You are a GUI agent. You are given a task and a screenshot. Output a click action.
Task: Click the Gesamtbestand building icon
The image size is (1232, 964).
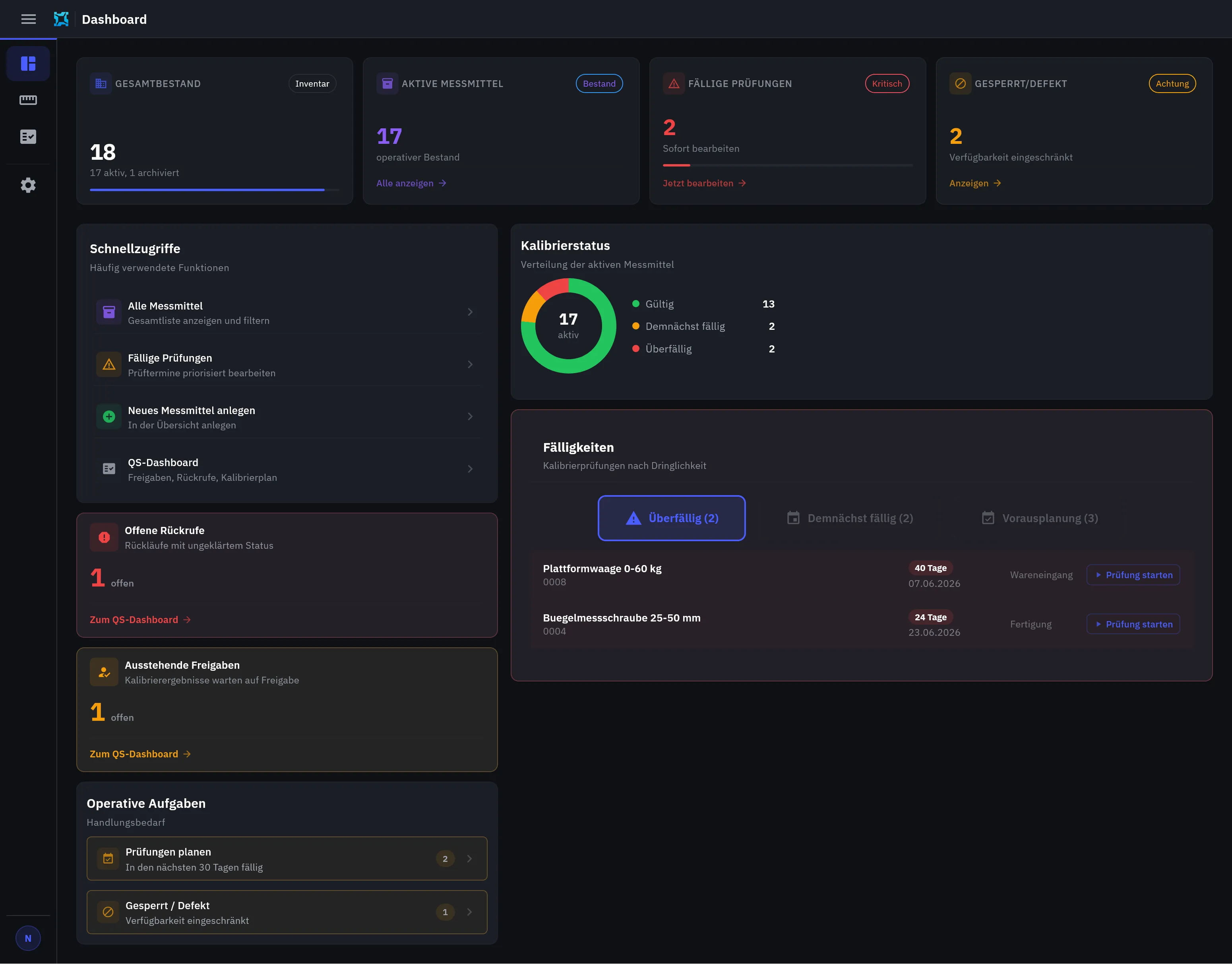tap(101, 83)
